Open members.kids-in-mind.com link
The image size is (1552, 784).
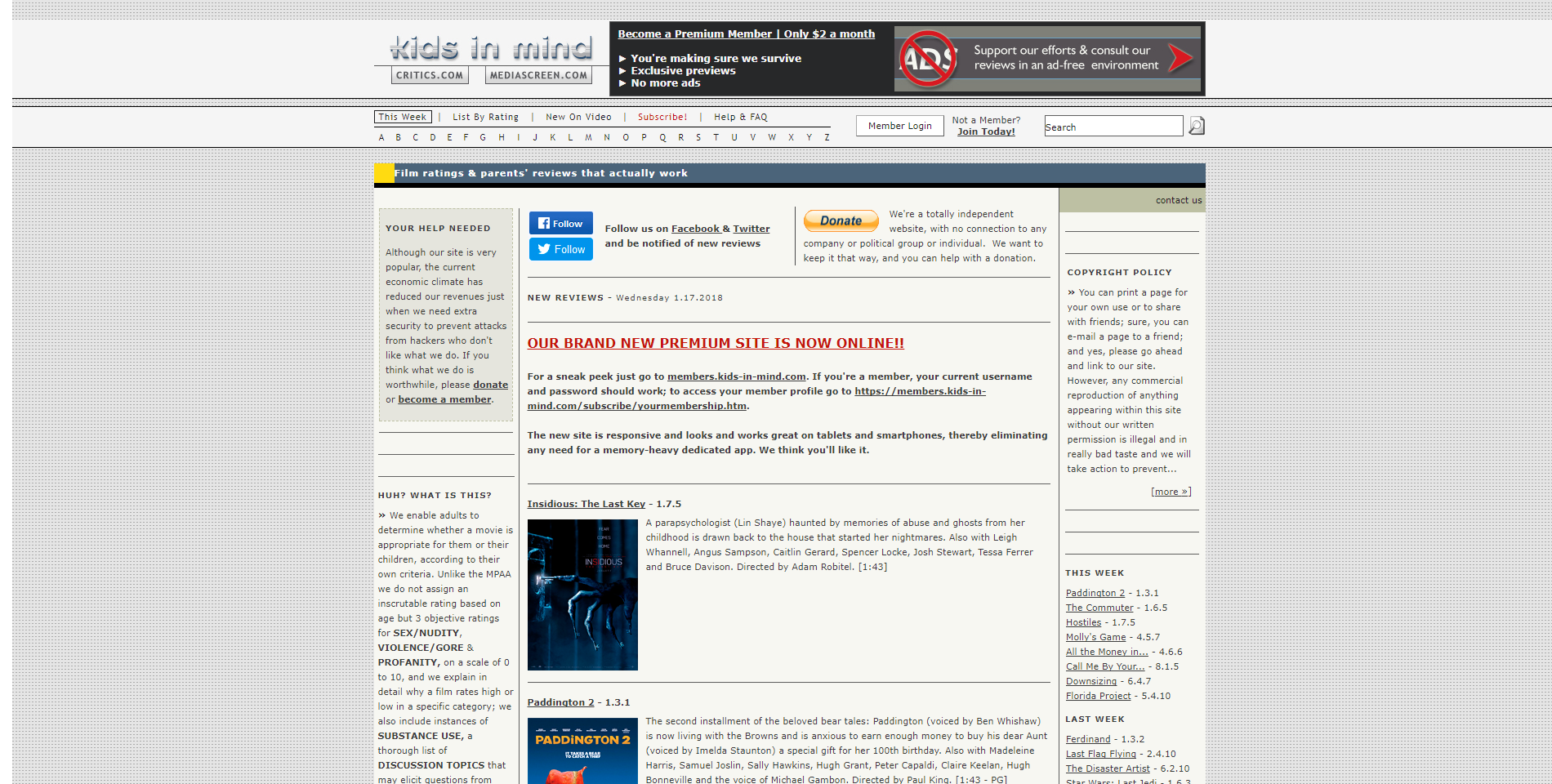point(737,376)
